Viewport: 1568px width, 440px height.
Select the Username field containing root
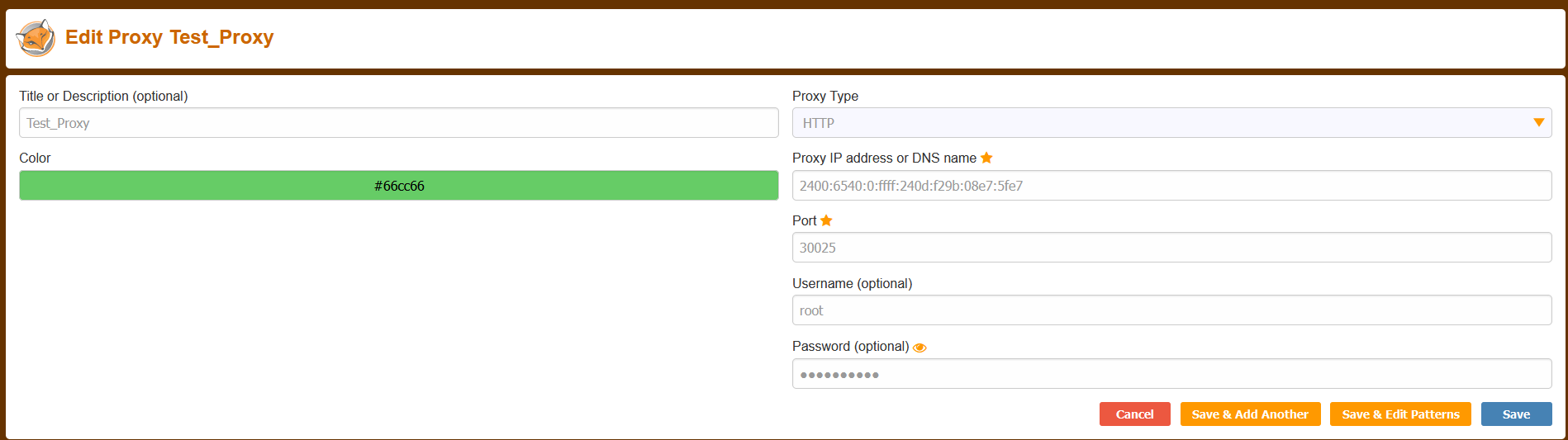point(1171,310)
